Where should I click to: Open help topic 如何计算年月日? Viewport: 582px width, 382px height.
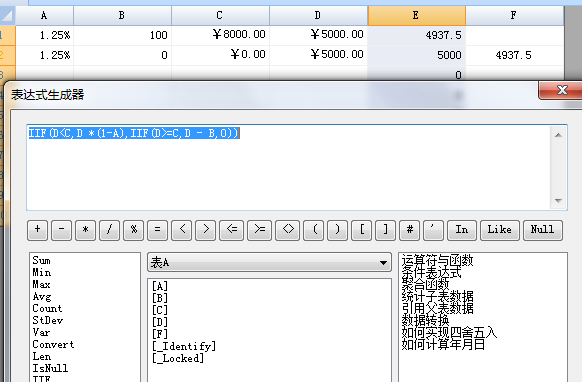click(x=443, y=344)
